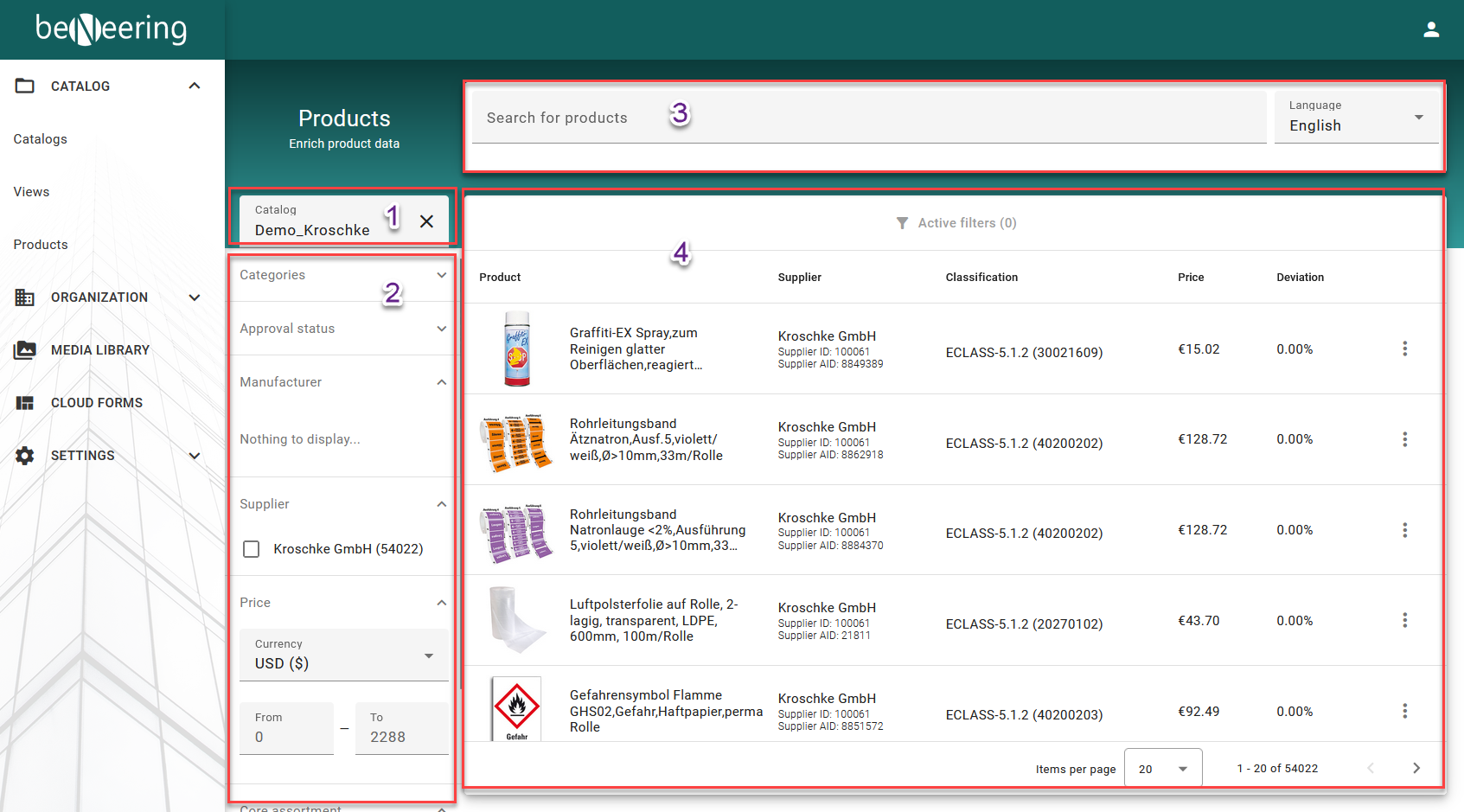Click the Classification column header
The height and width of the screenshot is (812, 1464).
tap(981, 278)
